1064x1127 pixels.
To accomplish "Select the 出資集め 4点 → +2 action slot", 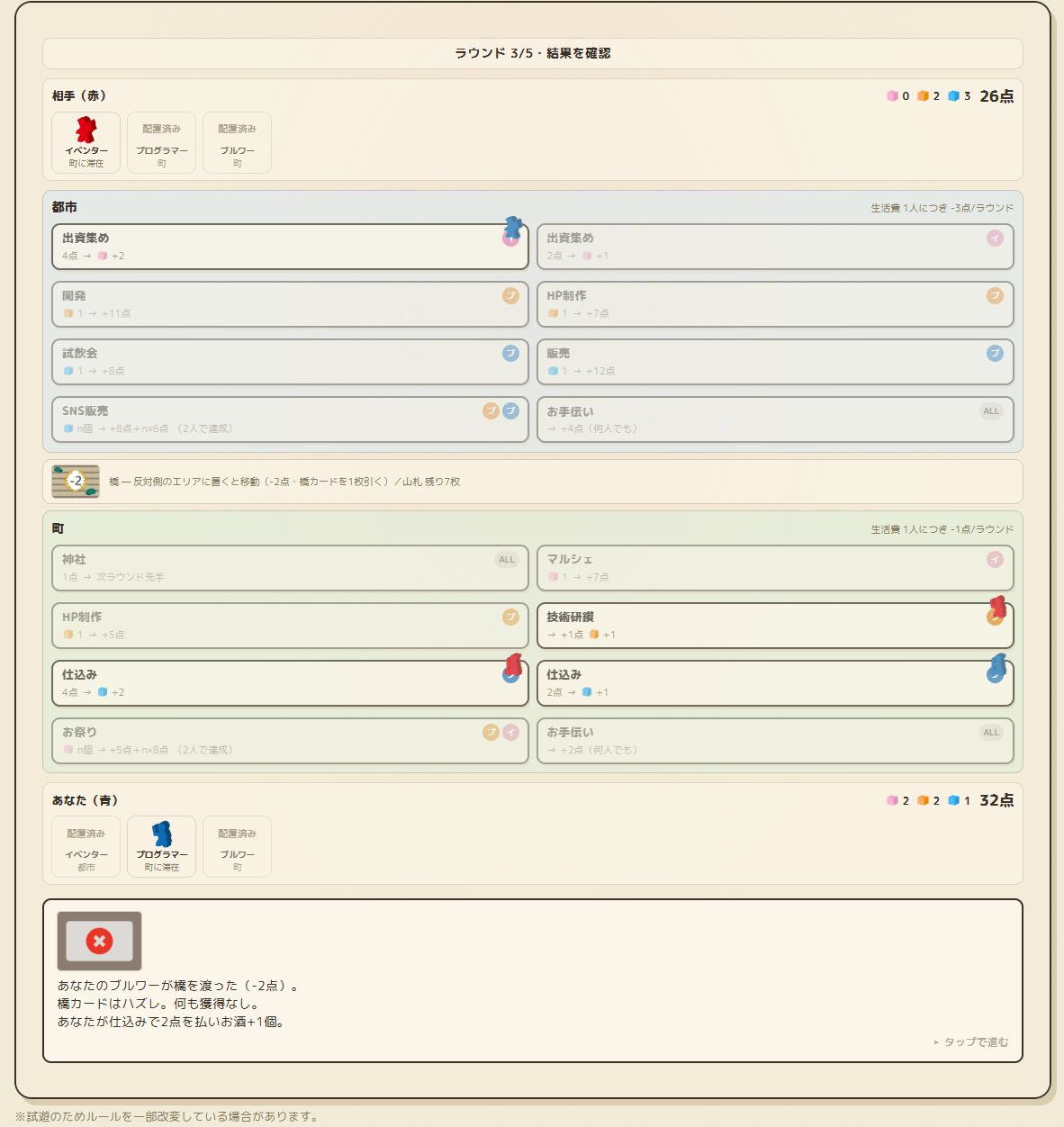I will (x=290, y=247).
